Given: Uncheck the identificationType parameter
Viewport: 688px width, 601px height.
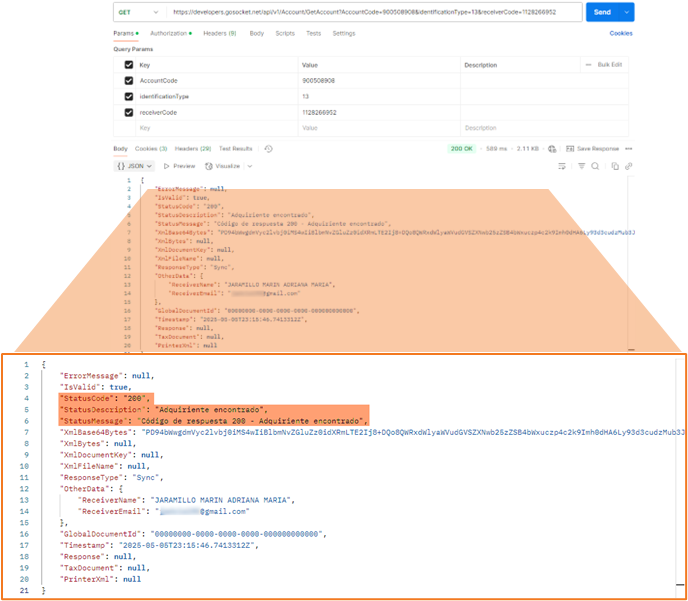Looking at the screenshot, I should coord(129,97).
